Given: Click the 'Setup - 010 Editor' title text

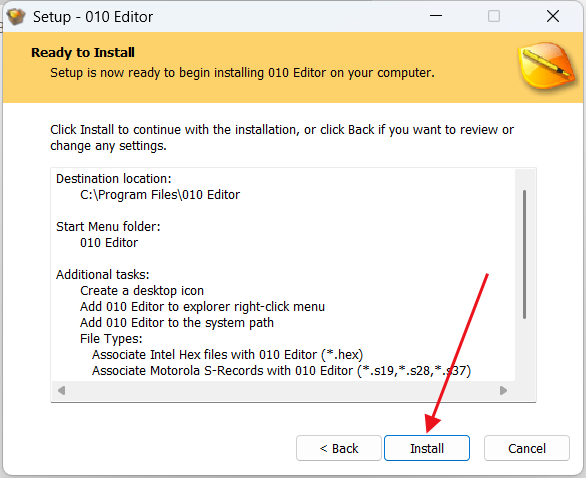Looking at the screenshot, I should (x=93, y=17).
